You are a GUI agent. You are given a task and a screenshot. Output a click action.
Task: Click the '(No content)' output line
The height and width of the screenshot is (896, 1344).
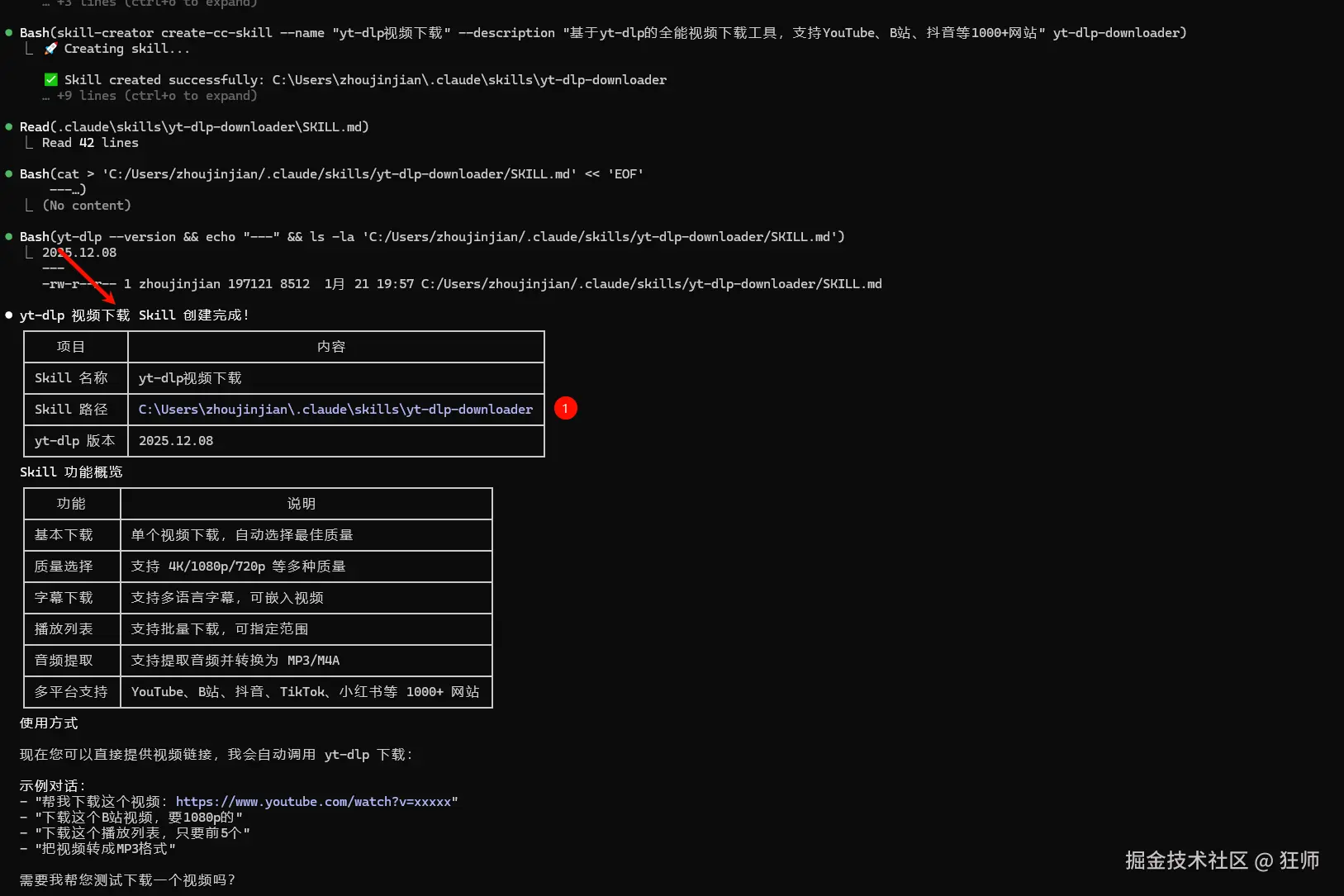(87, 206)
